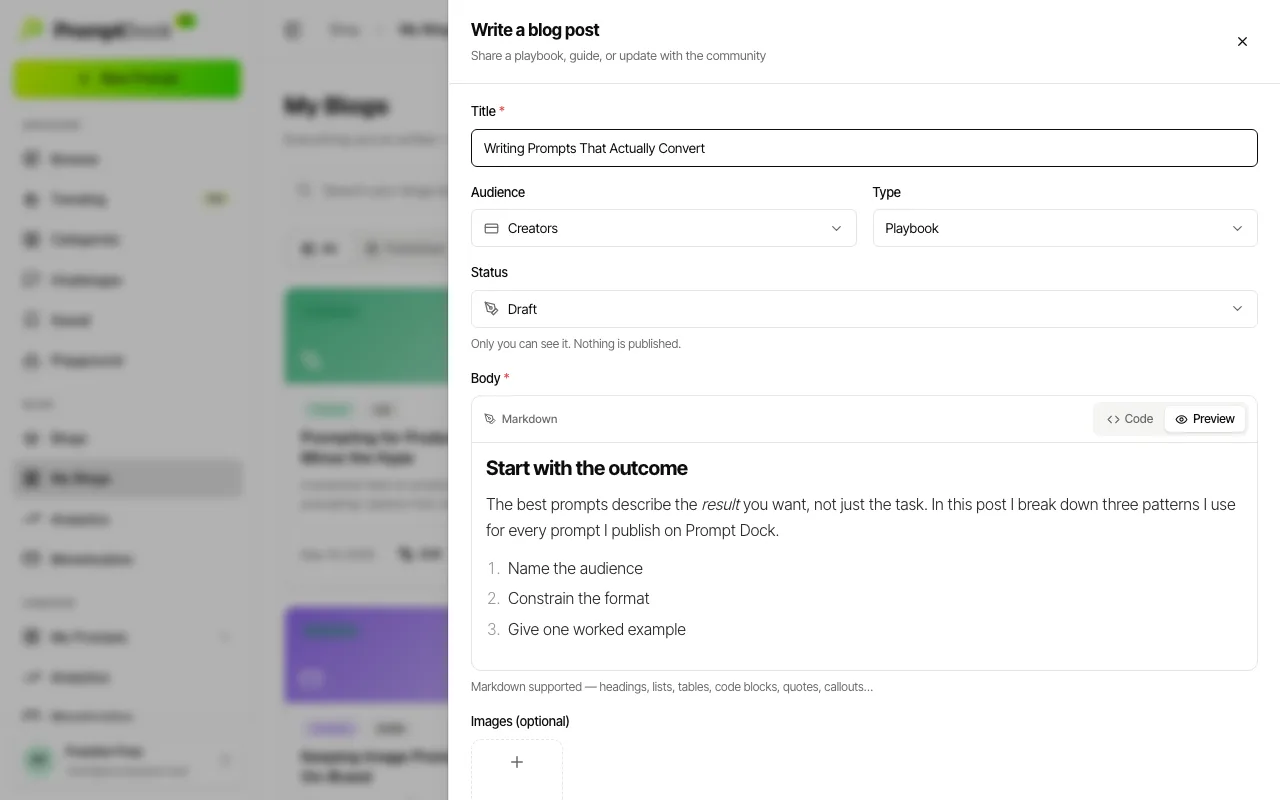
Task: Click the italic word 'result' in preview
Action: (x=720, y=504)
